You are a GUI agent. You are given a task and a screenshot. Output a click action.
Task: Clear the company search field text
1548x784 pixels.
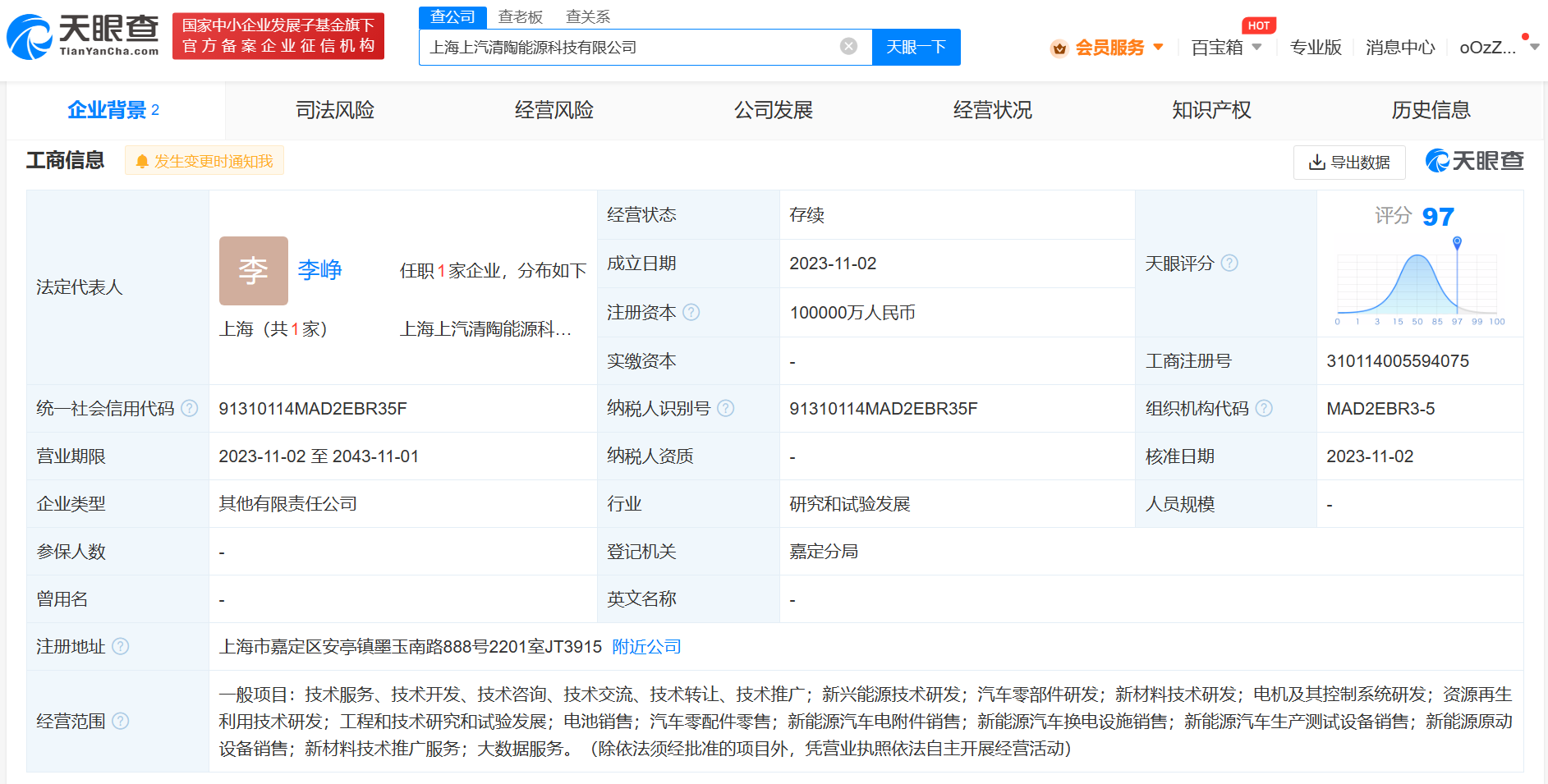click(848, 47)
